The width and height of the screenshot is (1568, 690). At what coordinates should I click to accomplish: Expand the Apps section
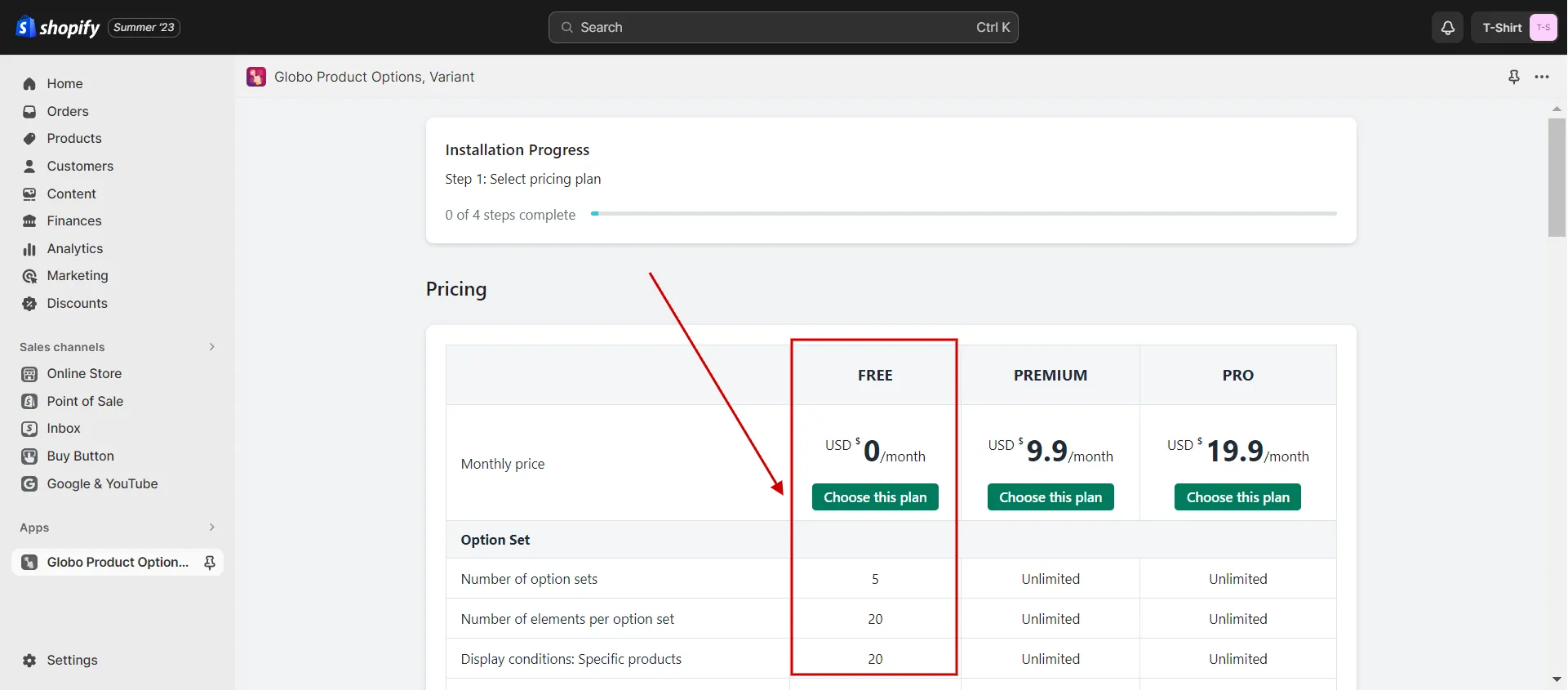[x=211, y=528]
